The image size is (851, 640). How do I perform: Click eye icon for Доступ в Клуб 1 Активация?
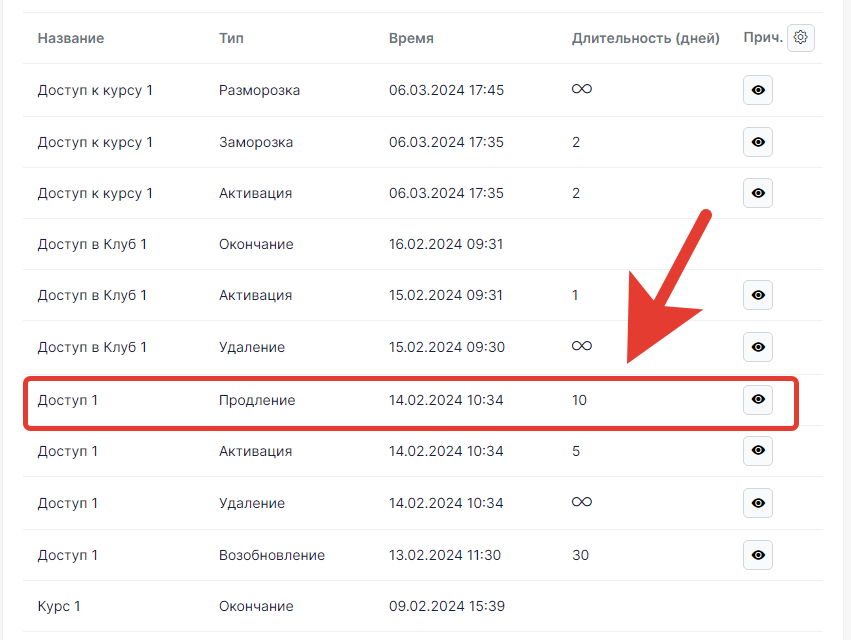[758, 295]
